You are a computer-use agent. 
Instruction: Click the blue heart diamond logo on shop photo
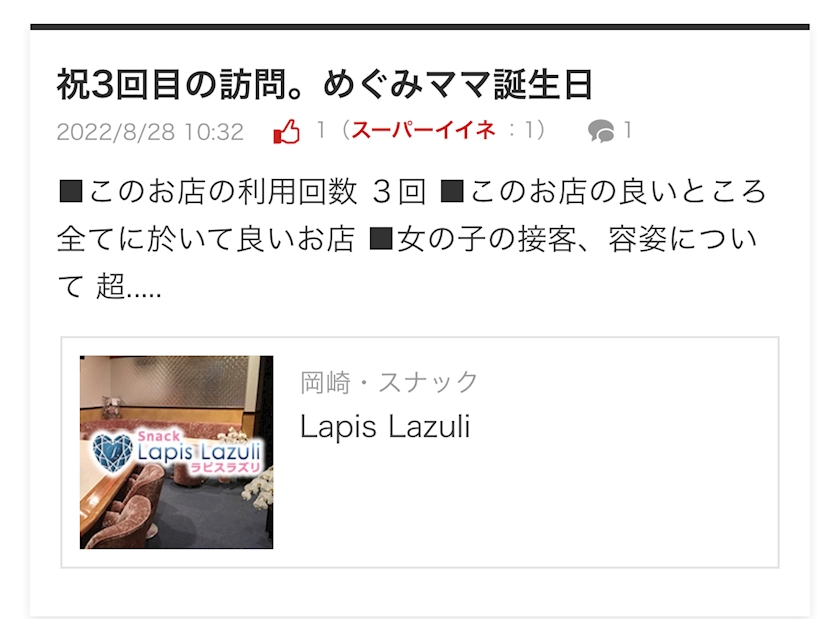[112, 453]
